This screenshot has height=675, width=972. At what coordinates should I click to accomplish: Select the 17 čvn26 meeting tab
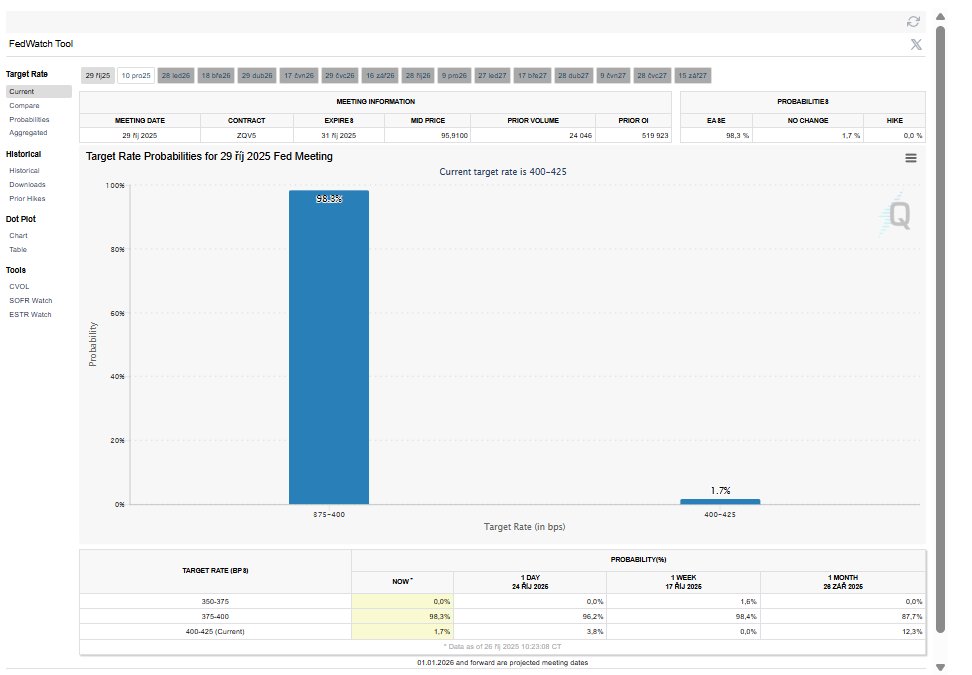pos(299,76)
